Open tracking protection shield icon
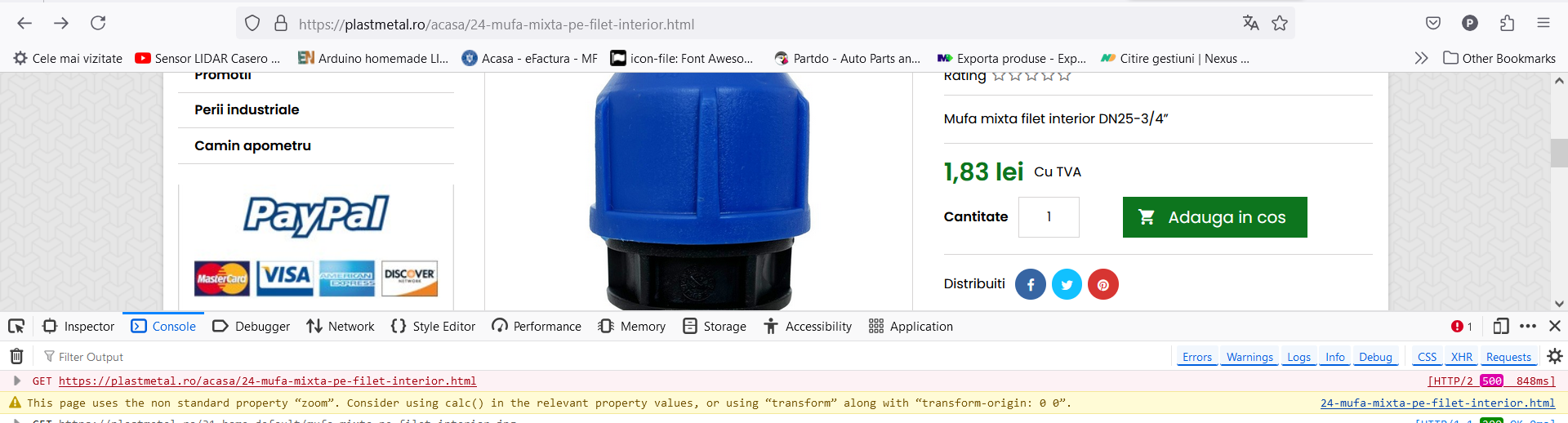Viewport: 1568px width, 423px height. pos(252,24)
